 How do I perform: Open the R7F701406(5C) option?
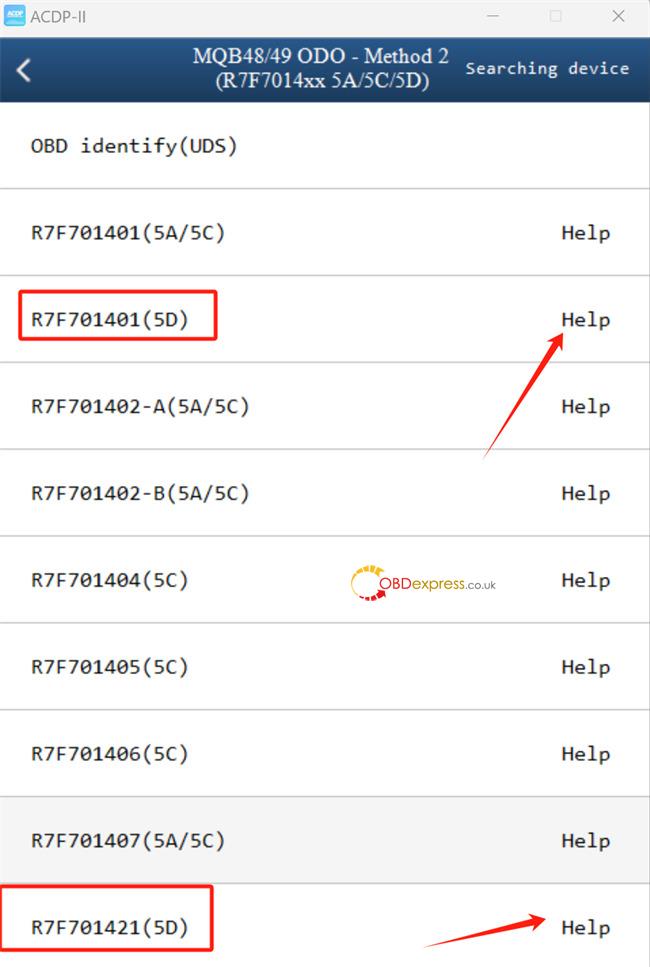tap(325, 754)
